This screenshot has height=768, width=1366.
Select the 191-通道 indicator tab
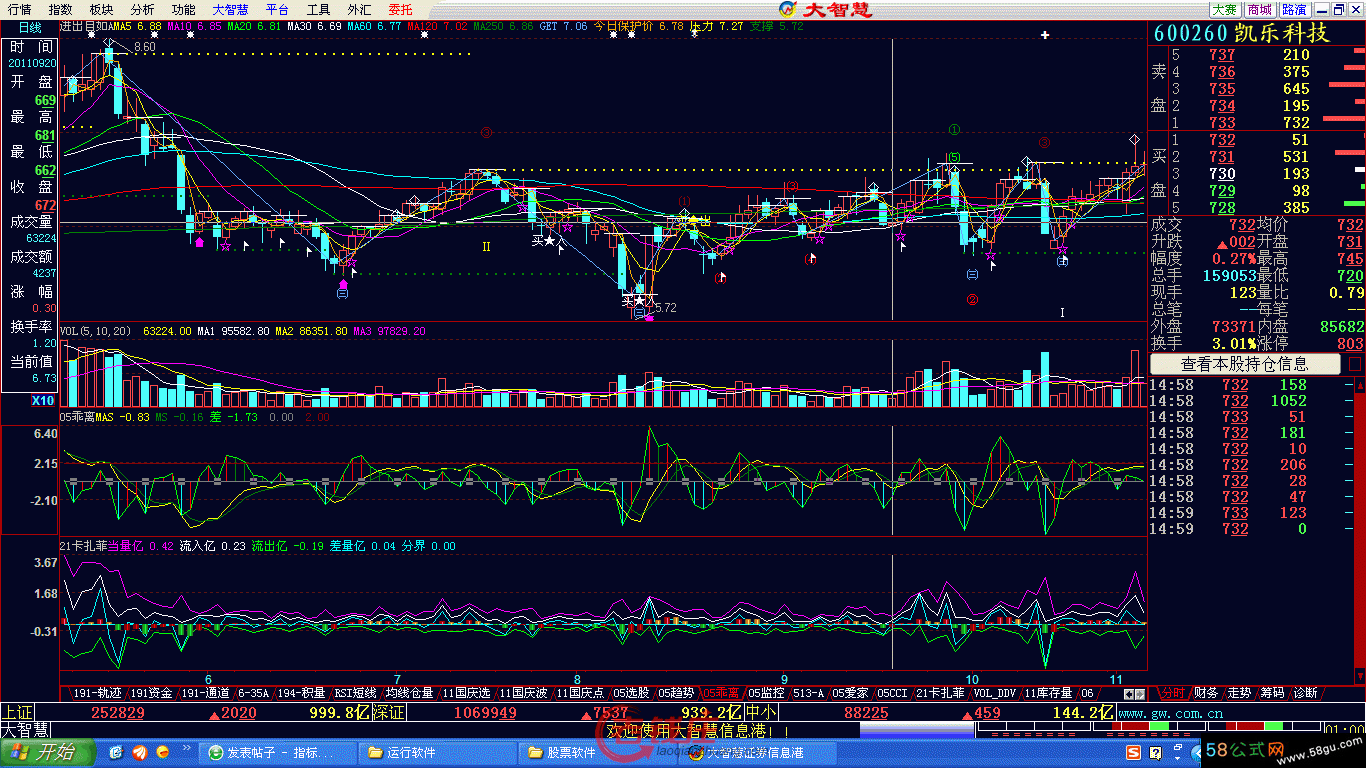(x=205, y=692)
